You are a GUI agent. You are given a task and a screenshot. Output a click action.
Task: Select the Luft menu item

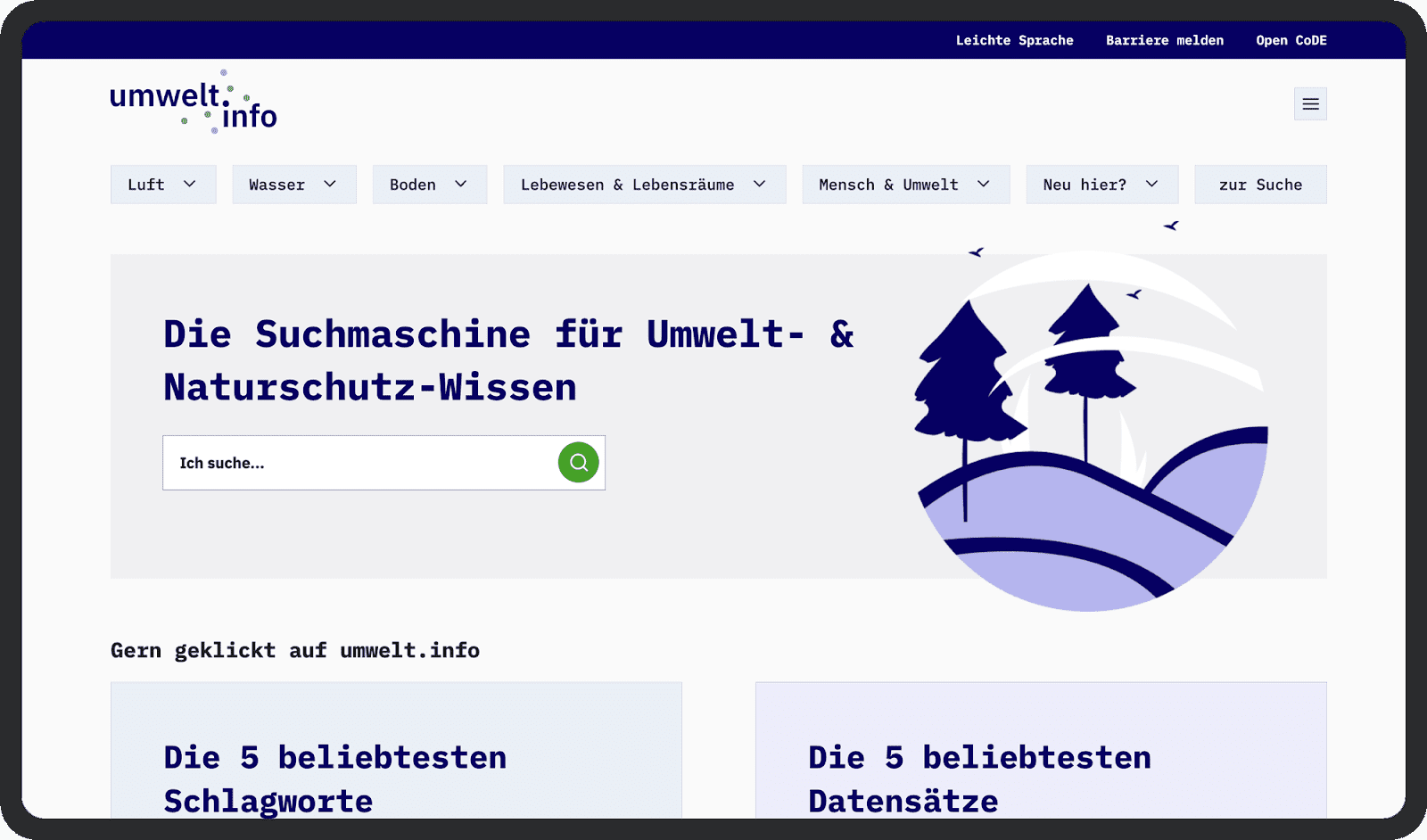(x=146, y=185)
